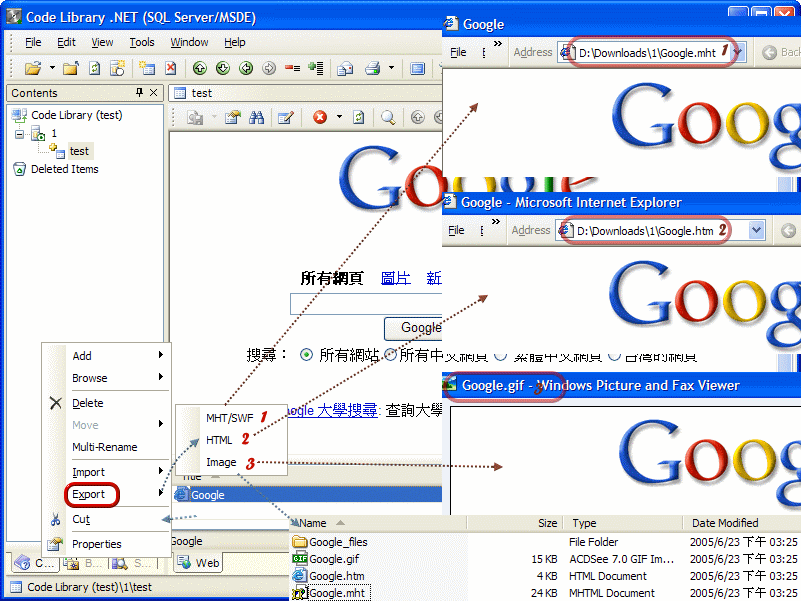Screen dimensions: 801x601
Task: Select the highlighted Google row in list
Action: [307, 495]
